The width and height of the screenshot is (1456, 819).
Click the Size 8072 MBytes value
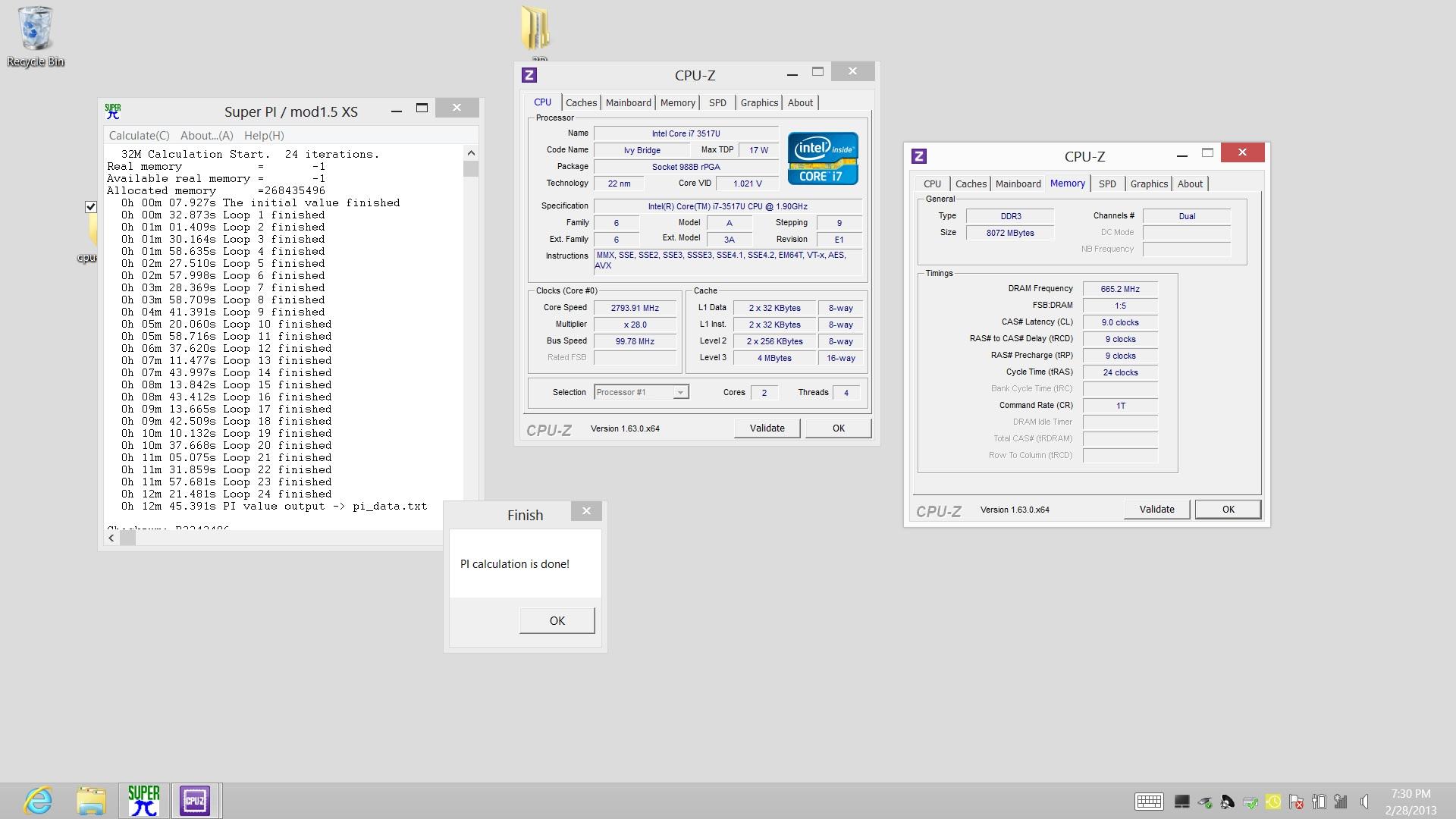(x=1010, y=233)
